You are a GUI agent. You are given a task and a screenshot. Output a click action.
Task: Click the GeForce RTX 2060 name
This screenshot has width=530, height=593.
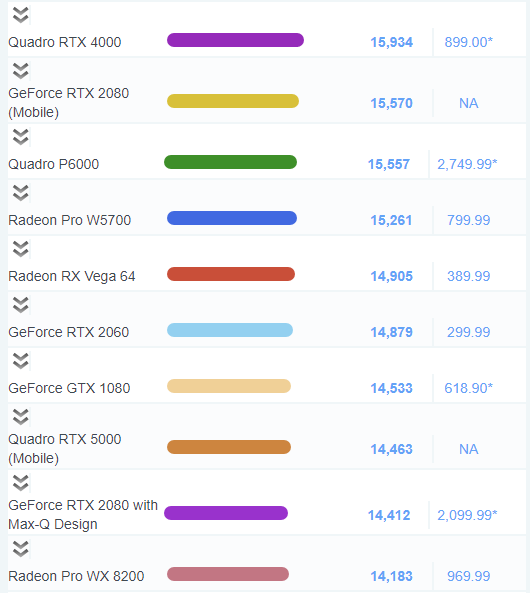69,332
